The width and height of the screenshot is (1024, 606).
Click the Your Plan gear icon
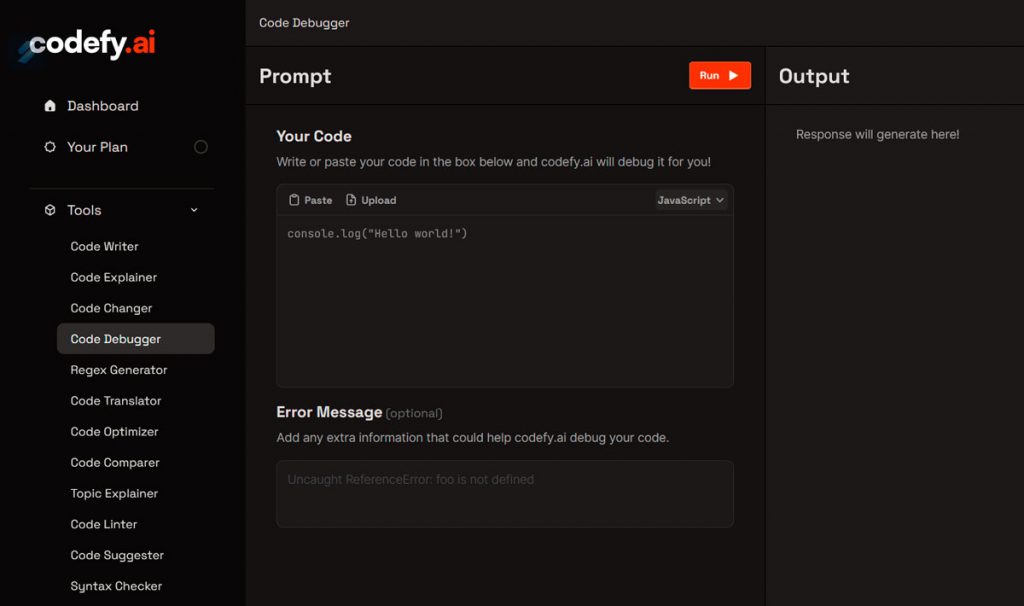click(x=50, y=147)
